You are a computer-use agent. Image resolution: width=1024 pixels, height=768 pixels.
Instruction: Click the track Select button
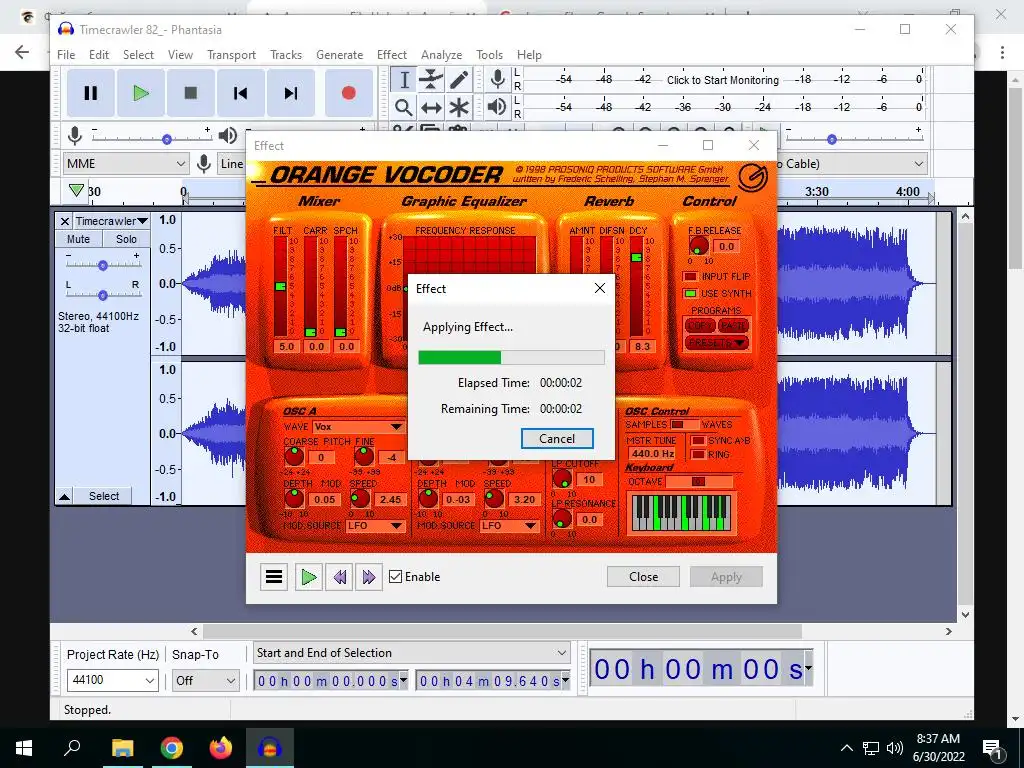(104, 496)
